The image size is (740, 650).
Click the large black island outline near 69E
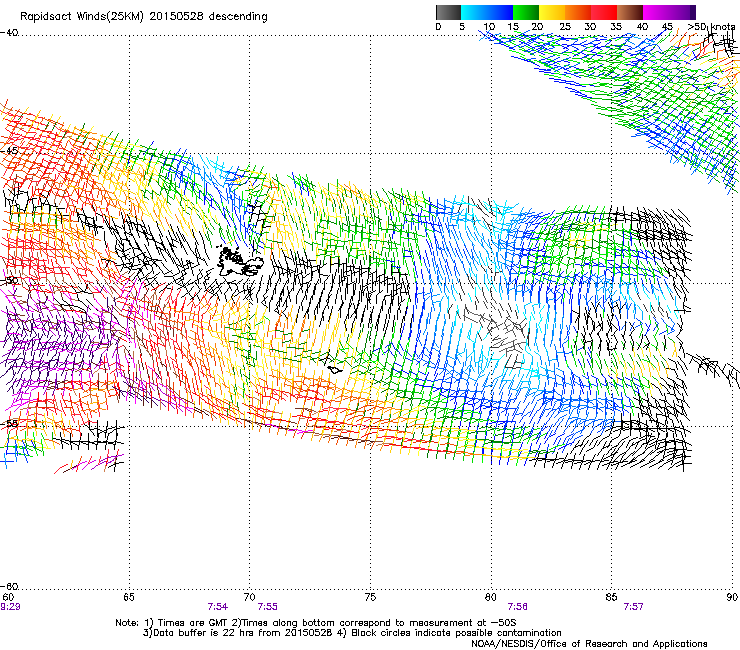tap(240, 263)
